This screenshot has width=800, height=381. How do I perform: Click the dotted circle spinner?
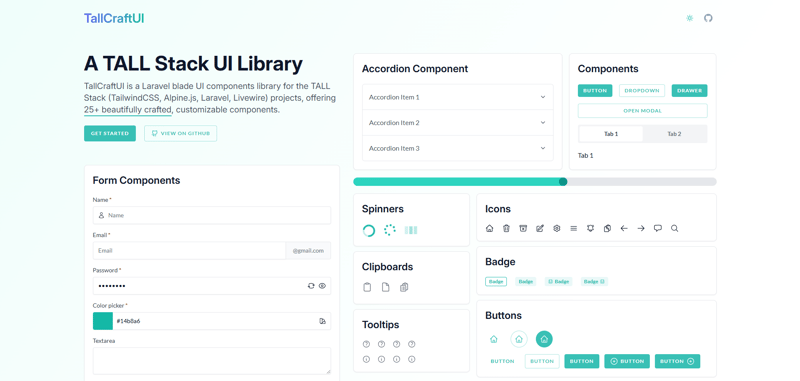click(390, 230)
